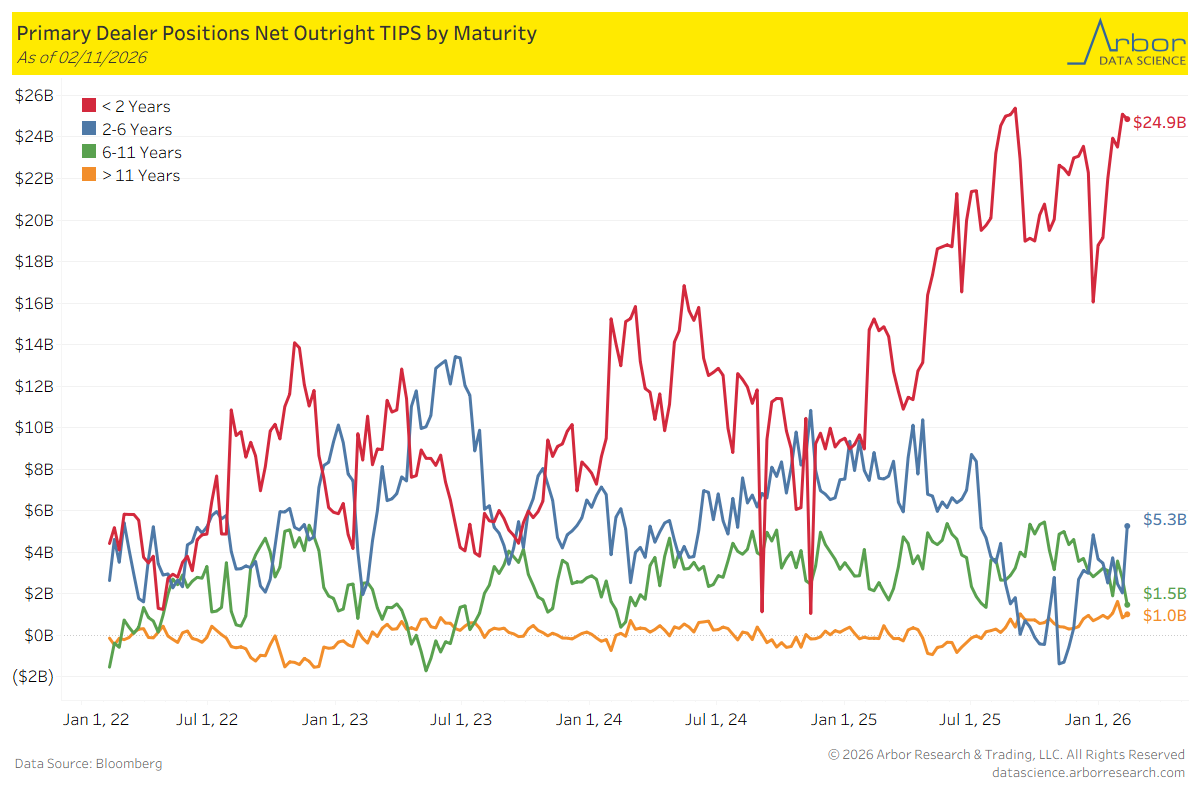
Task: Click the '($2B)' y-axis label
Action: coord(33,677)
